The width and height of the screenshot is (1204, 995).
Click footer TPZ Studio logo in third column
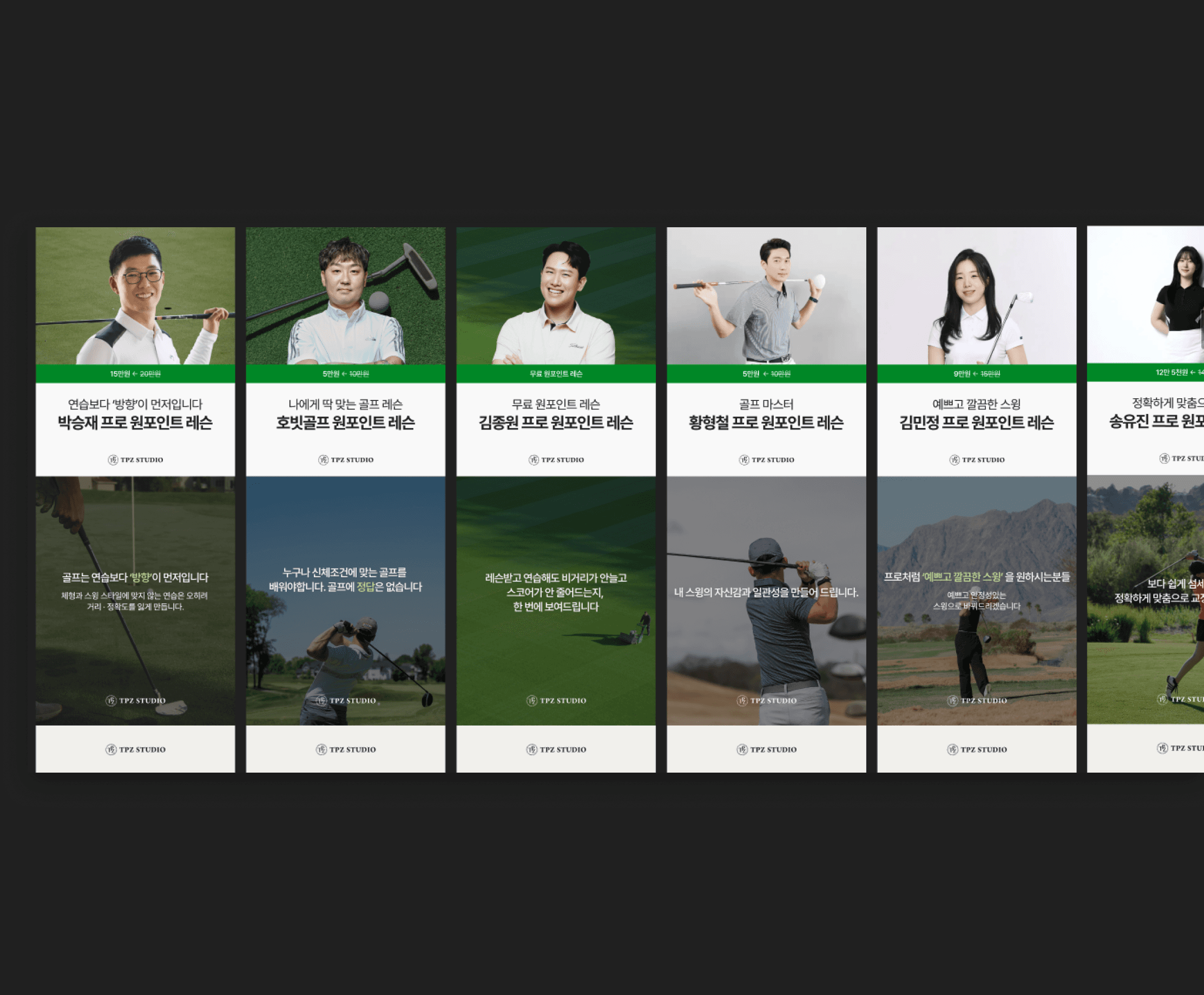click(x=556, y=750)
